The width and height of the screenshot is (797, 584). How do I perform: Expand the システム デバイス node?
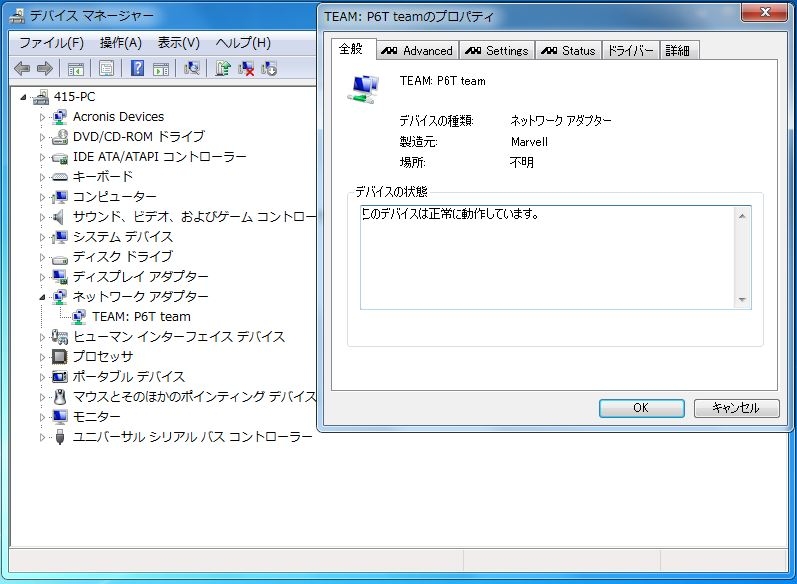point(42,237)
